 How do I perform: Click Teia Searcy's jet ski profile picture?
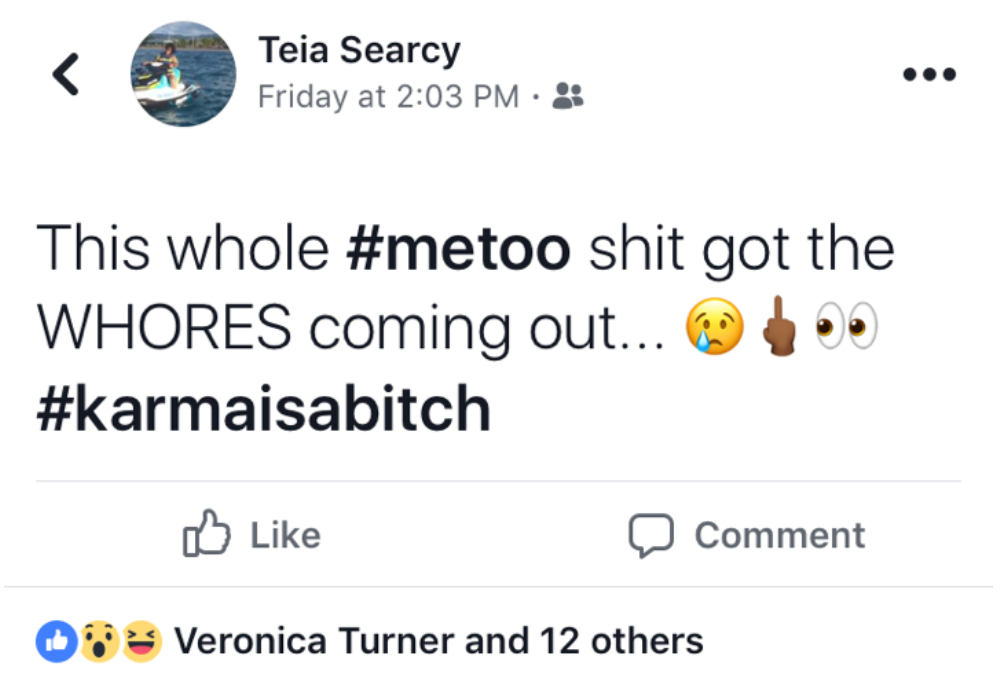click(183, 73)
